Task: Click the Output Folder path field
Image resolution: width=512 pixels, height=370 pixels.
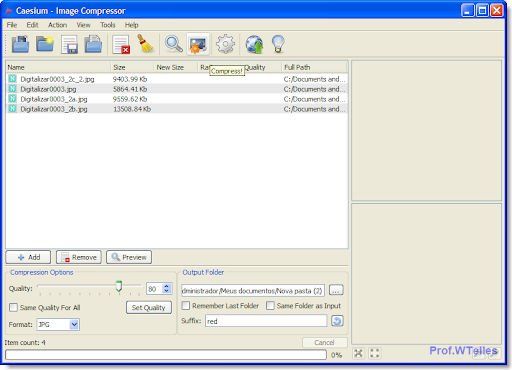Action: (x=253, y=291)
